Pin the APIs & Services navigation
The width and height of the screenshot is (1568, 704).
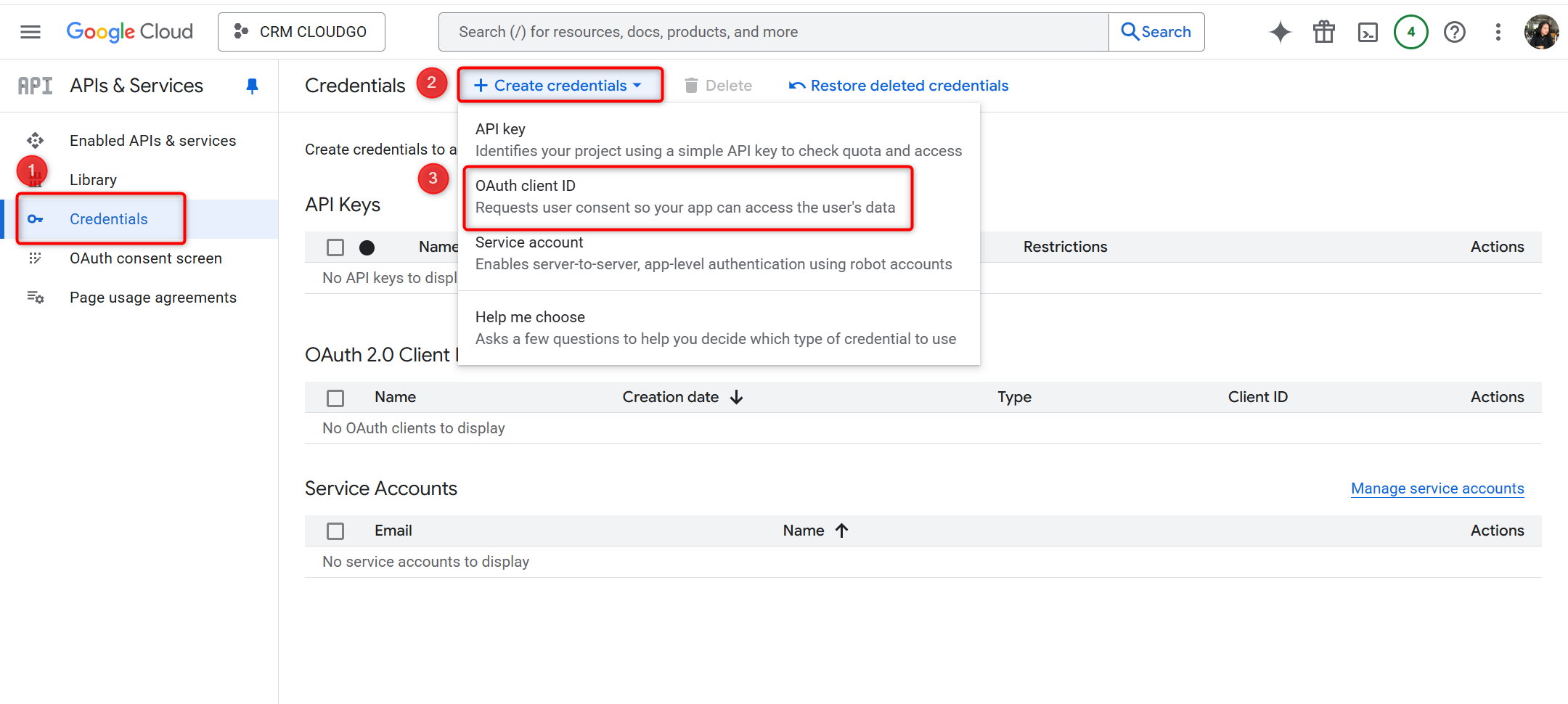click(x=251, y=85)
